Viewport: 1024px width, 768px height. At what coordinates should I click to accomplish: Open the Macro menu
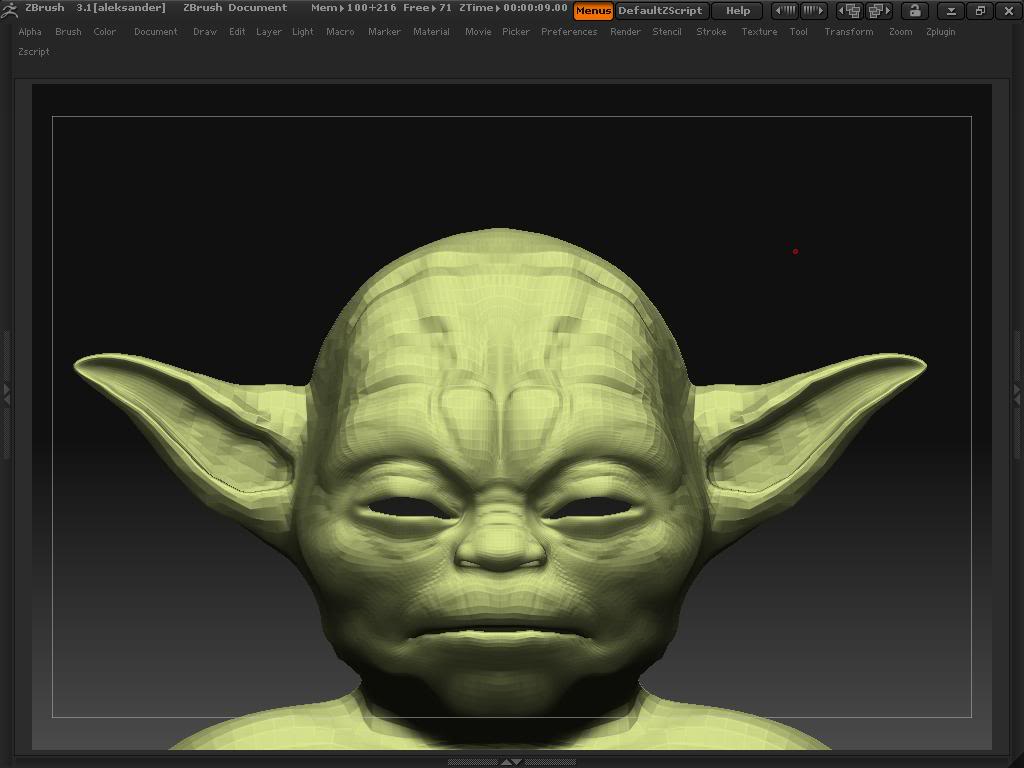[340, 31]
